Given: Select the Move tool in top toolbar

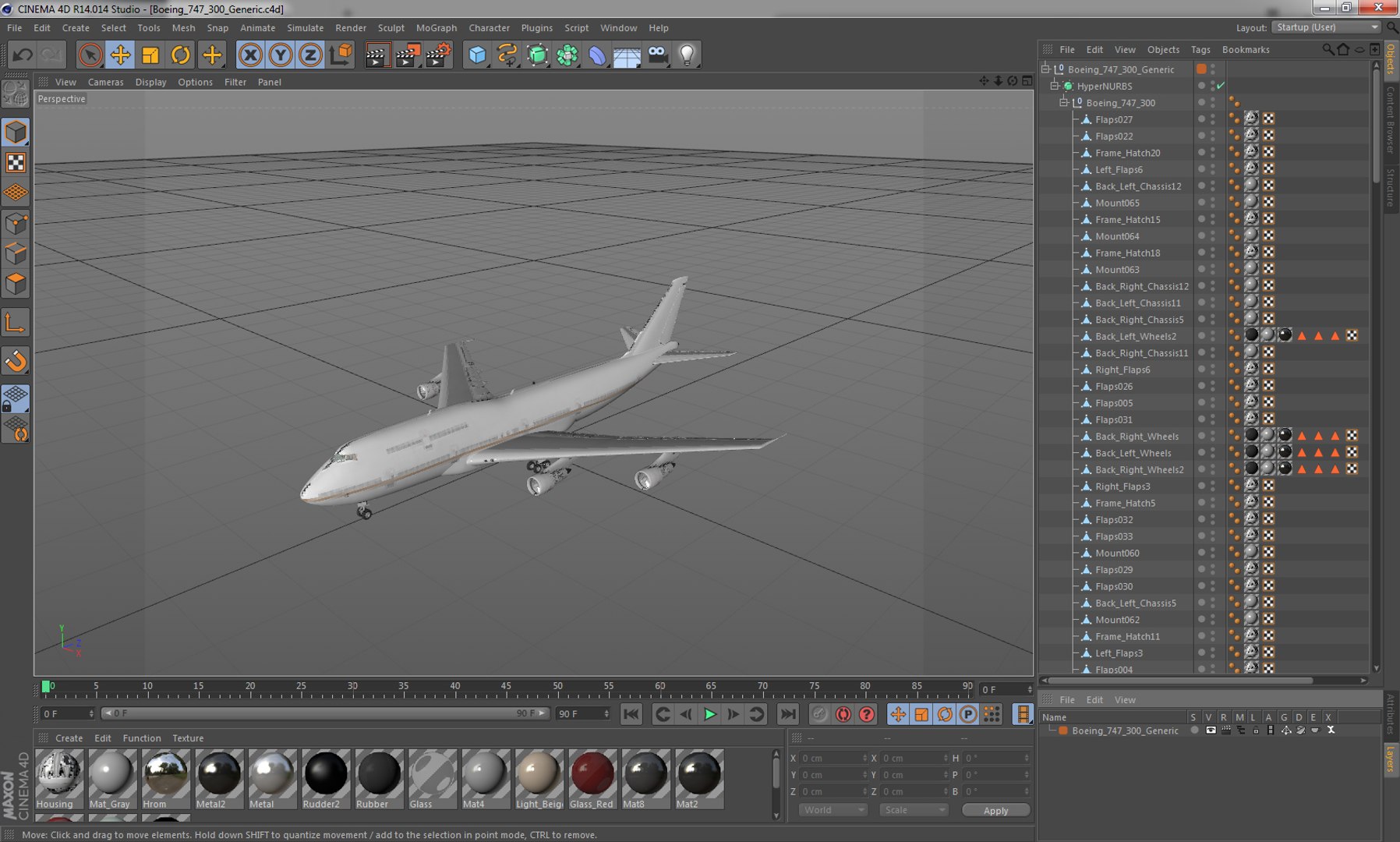Looking at the screenshot, I should [121, 55].
